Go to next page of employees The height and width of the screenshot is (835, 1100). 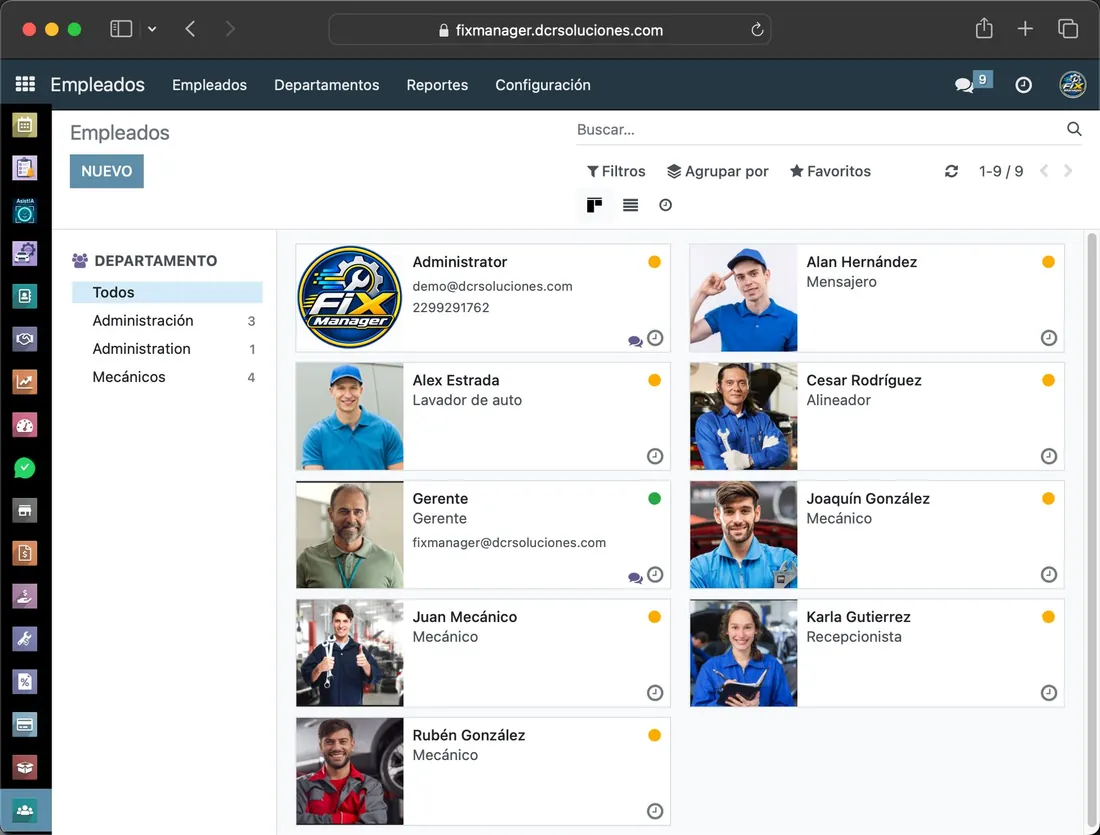[x=1068, y=171]
